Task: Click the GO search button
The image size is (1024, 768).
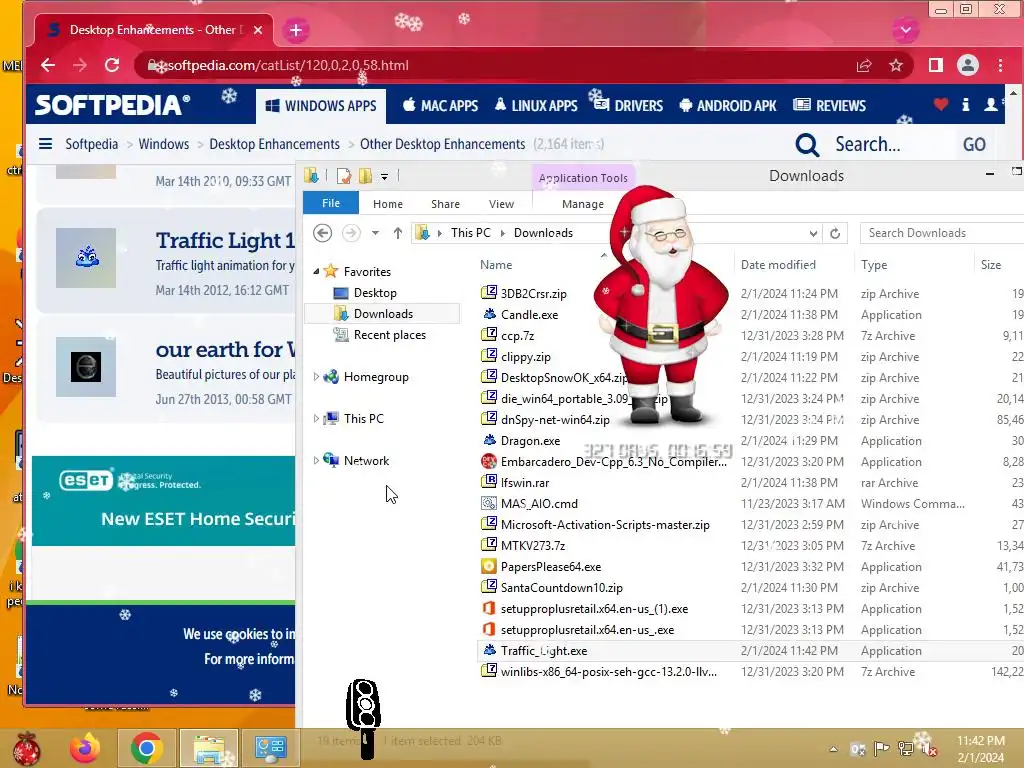Action: (x=974, y=144)
